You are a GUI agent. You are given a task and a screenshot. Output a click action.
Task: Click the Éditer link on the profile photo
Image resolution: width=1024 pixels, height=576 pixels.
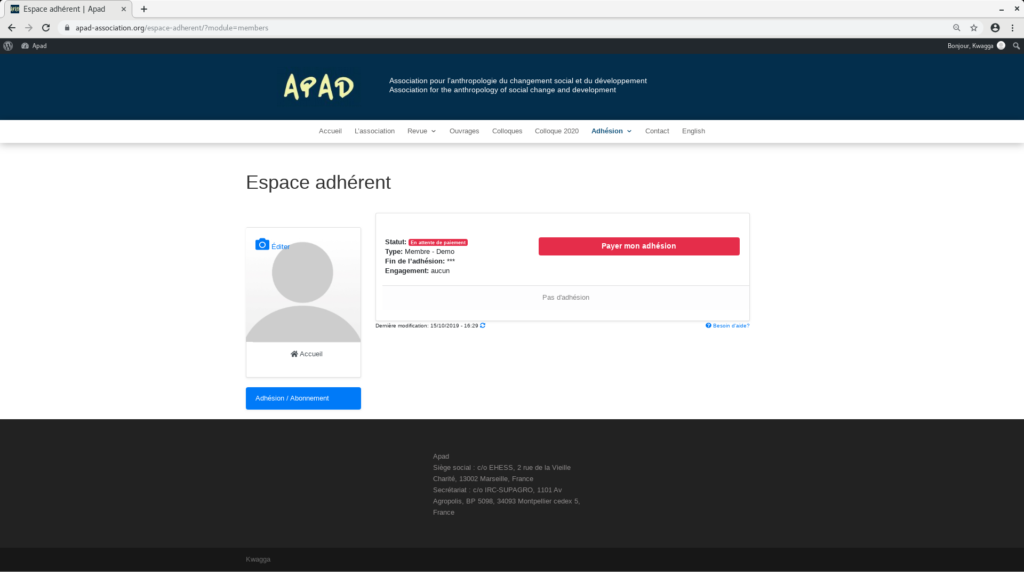280,247
